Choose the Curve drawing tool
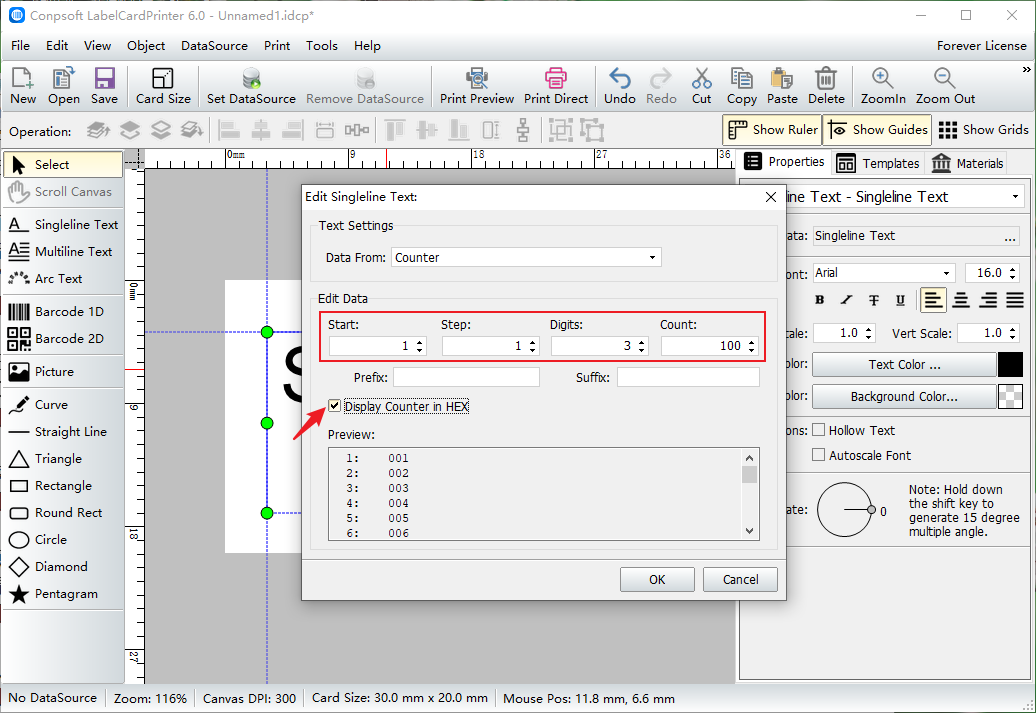 tap(63, 404)
